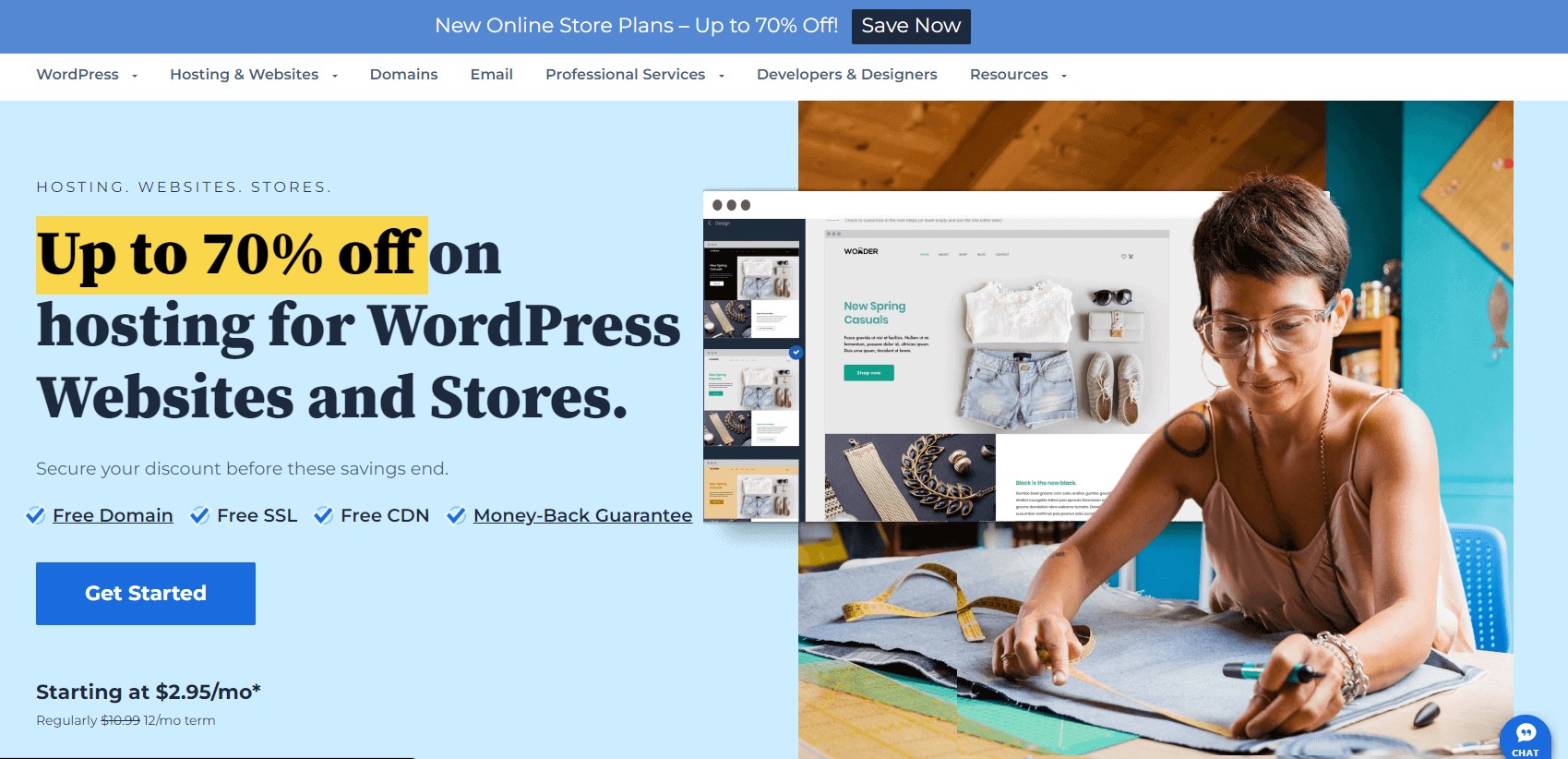Click the checkmark icon beside Free SSL
Screen dimensions: 1568x759
[x=199, y=515]
